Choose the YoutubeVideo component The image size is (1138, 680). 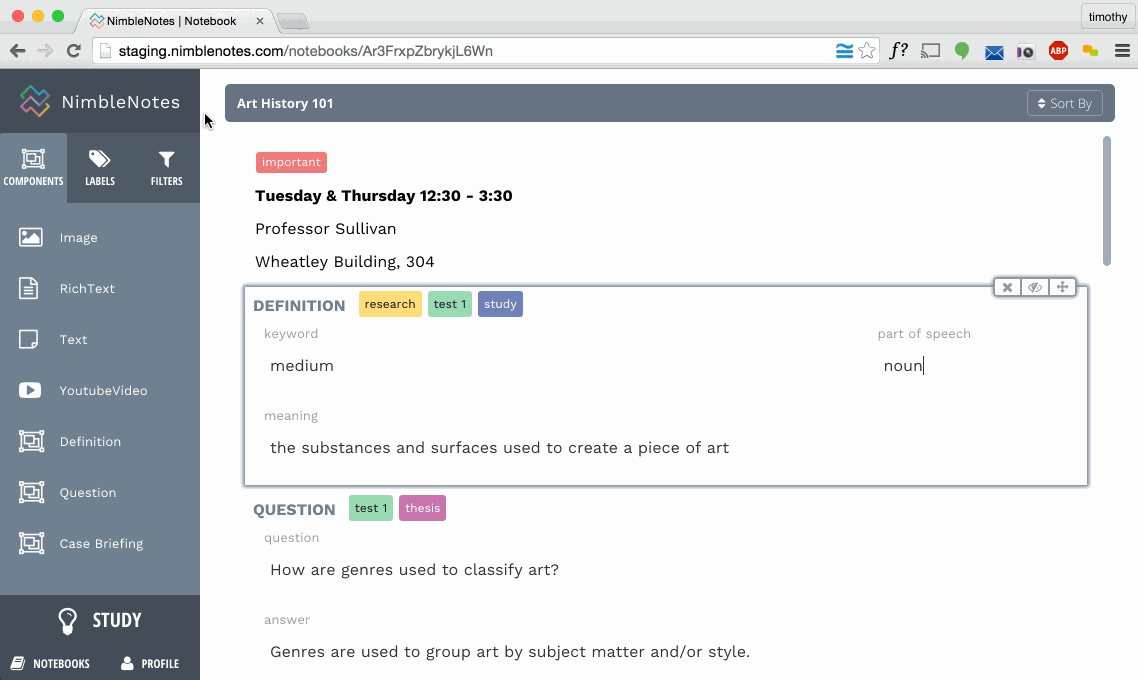pos(103,391)
